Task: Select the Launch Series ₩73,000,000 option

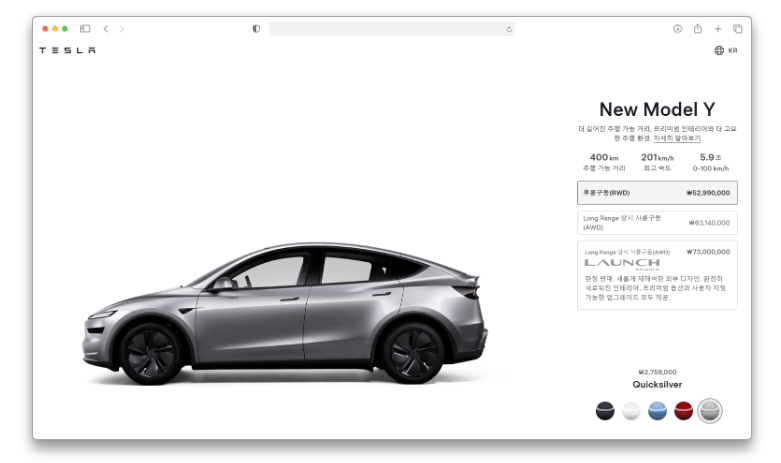Action: click(x=657, y=275)
